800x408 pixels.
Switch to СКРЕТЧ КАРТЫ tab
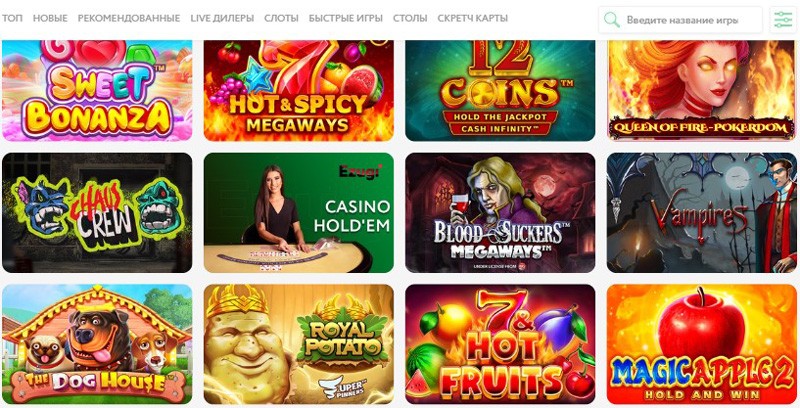[x=472, y=18]
